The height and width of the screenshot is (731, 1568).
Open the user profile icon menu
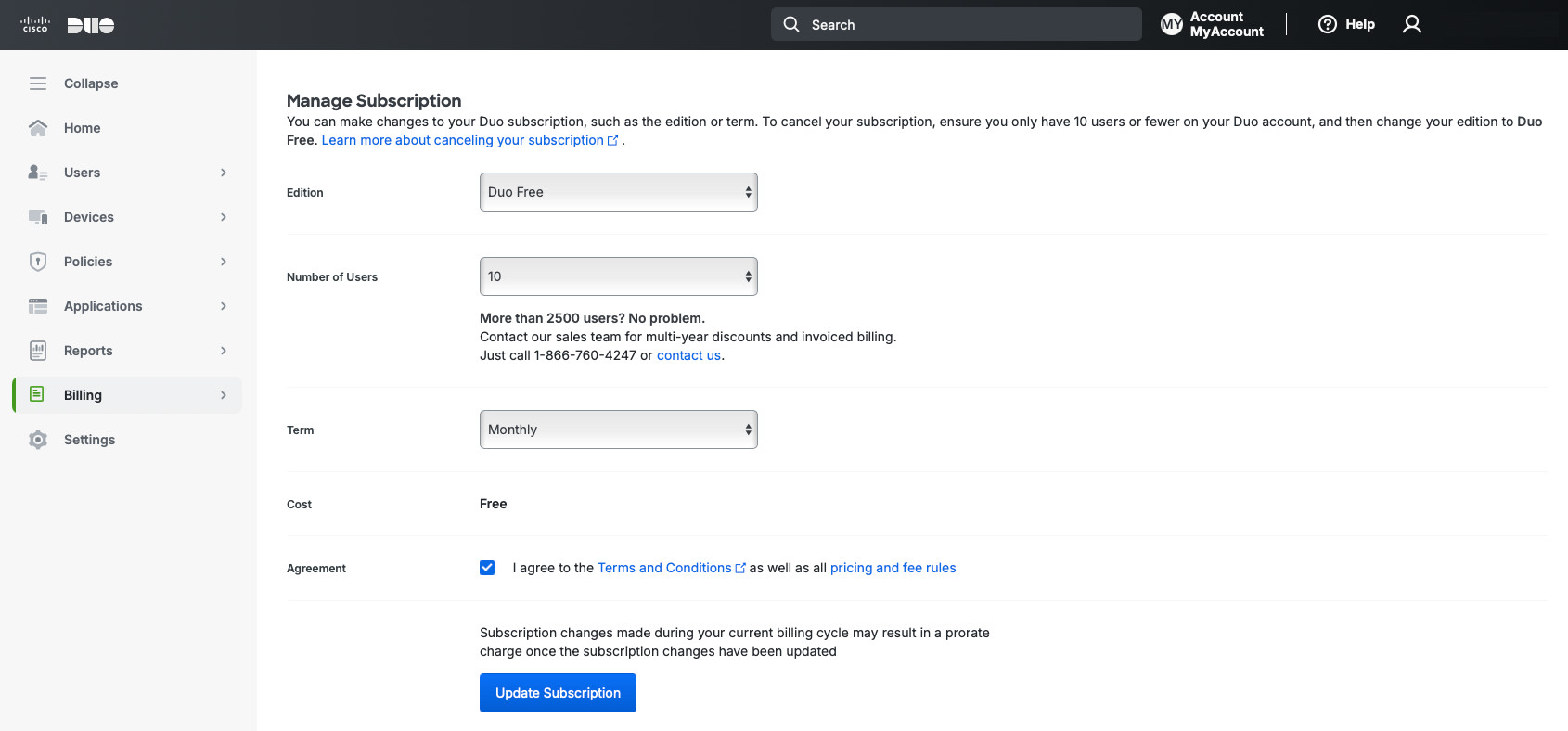pos(1412,24)
